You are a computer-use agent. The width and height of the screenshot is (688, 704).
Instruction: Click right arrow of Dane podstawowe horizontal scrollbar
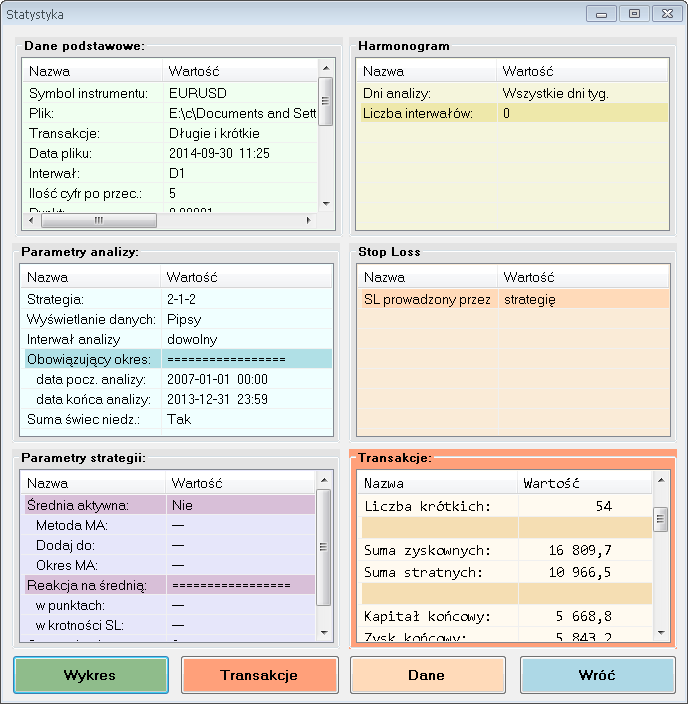(308, 220)
